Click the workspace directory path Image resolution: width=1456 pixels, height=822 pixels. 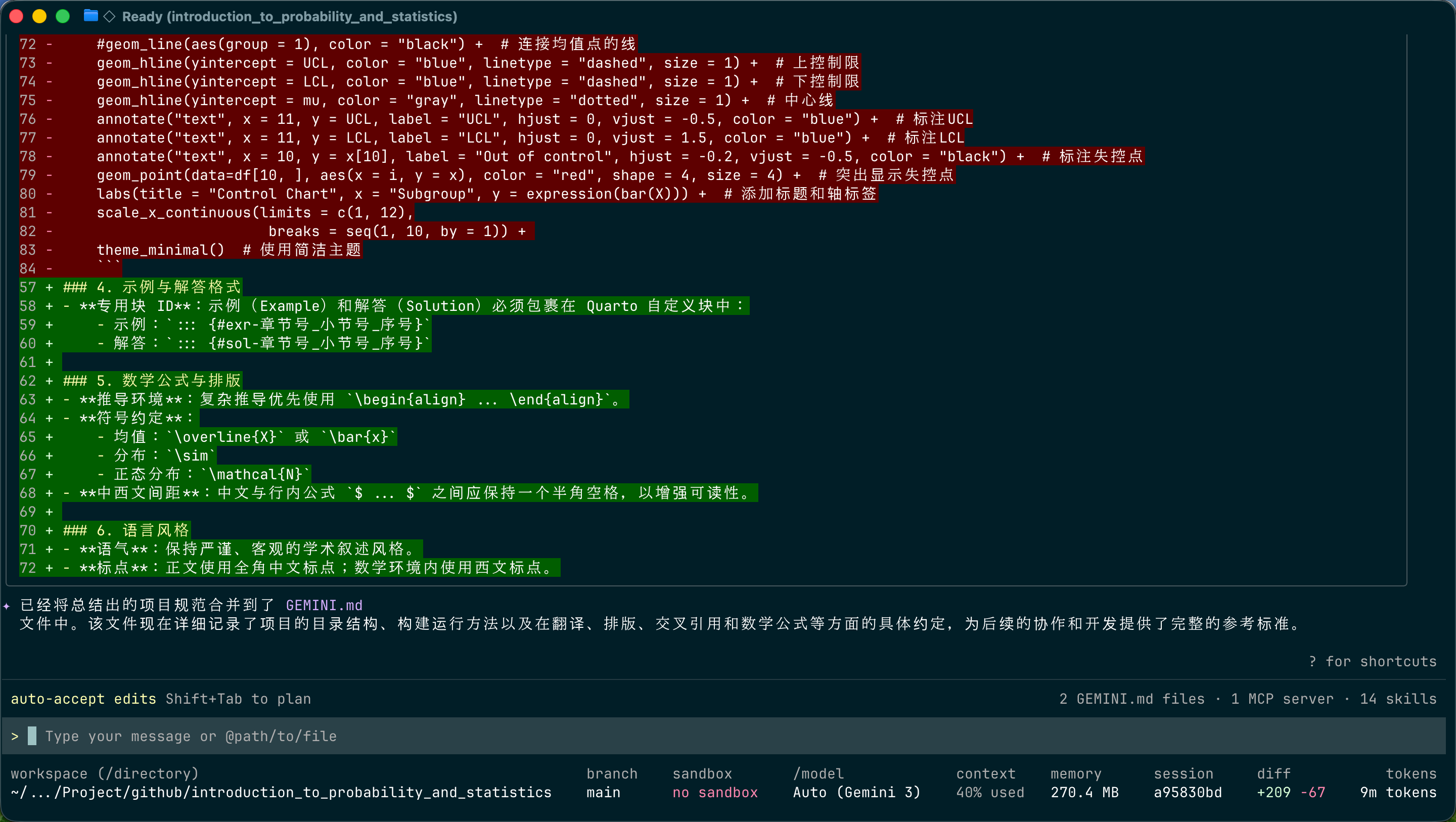click(x=281, y=792)
